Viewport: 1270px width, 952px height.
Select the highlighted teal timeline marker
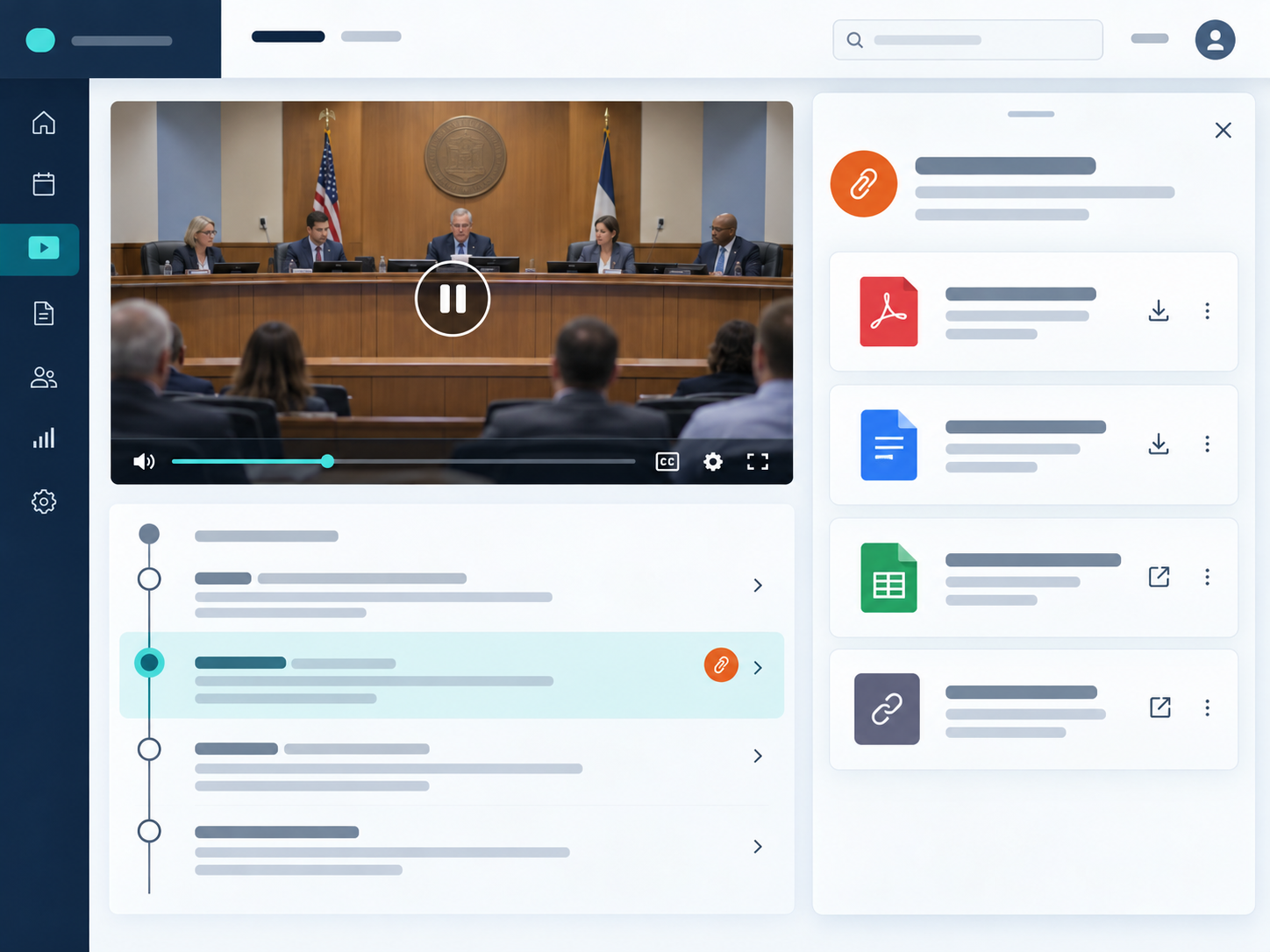[149, 663]
